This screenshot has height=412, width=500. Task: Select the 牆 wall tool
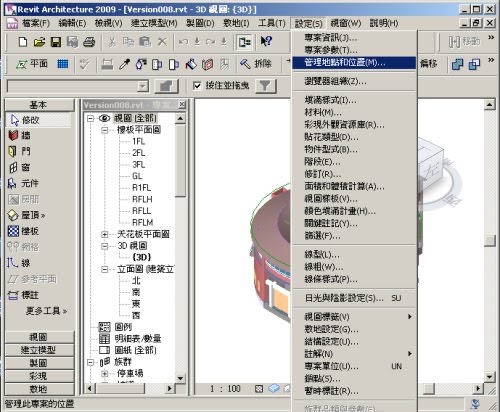coord(19,135)
